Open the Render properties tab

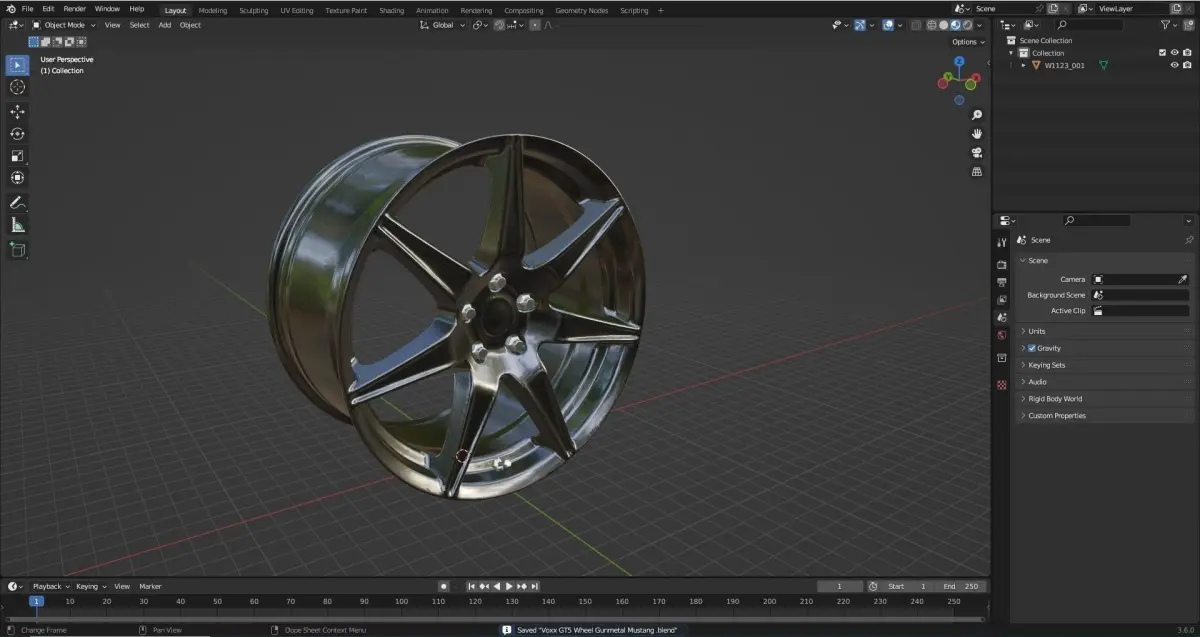(1002, 265)
